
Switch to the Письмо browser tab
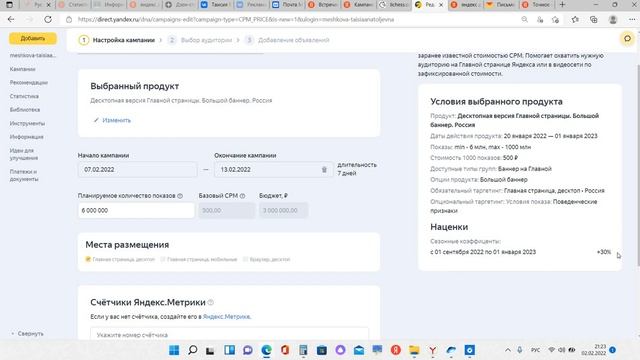coord(501,5)
